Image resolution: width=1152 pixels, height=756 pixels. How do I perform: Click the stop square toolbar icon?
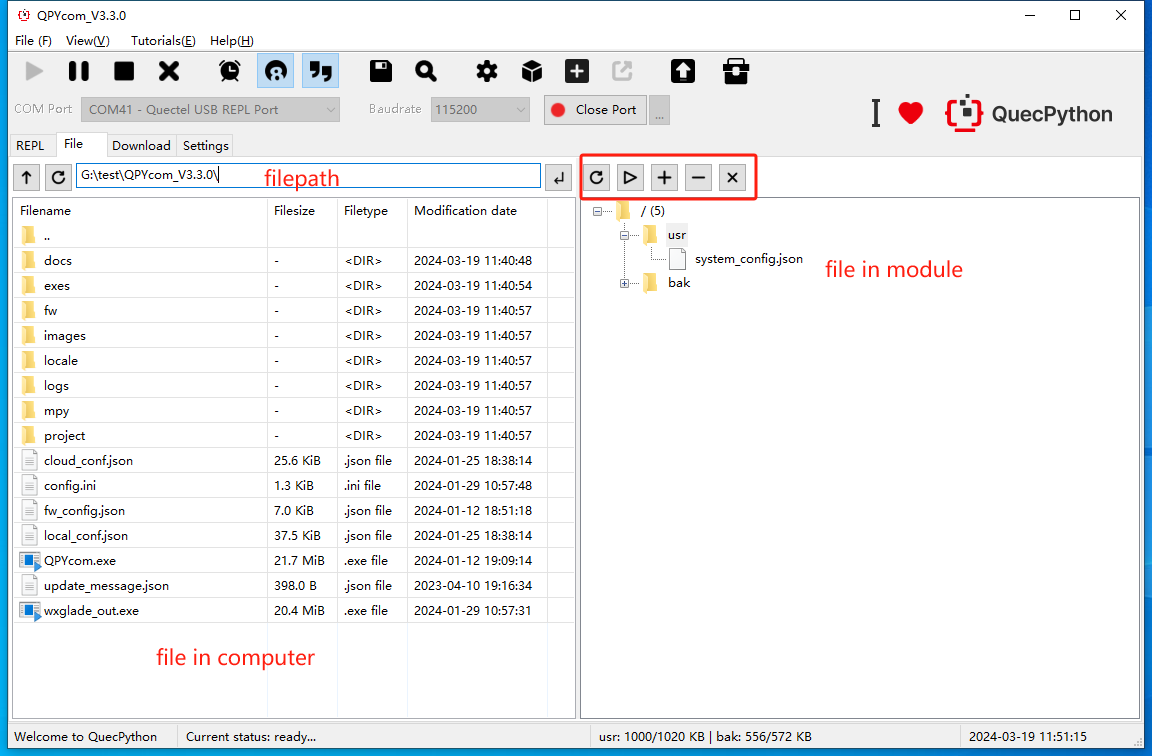pos(124,71)
